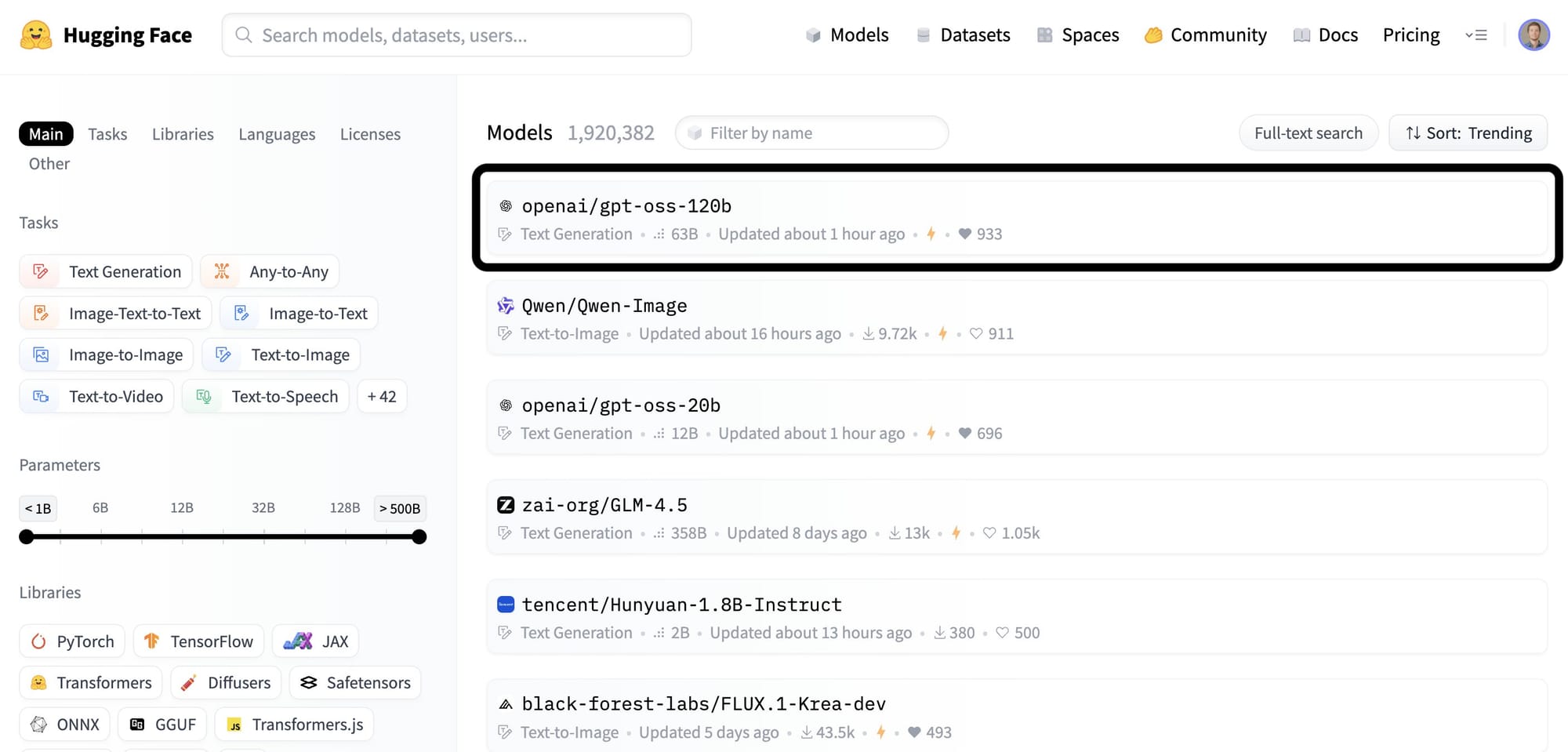Switch to the Languages filter tab
The height and width of the screenshot is (752, 1568).
(277, 134)
